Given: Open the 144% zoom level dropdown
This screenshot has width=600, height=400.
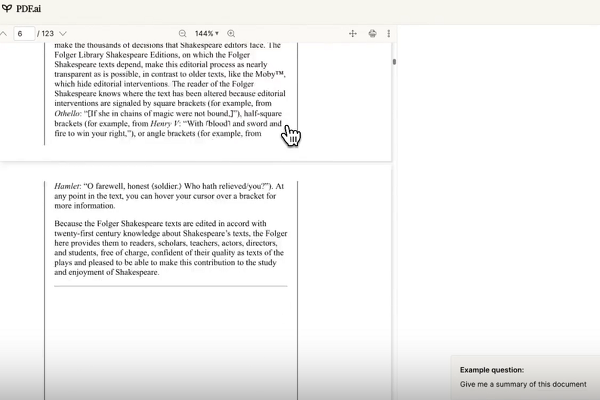Looking at the screenshot, I should point(207,33).
